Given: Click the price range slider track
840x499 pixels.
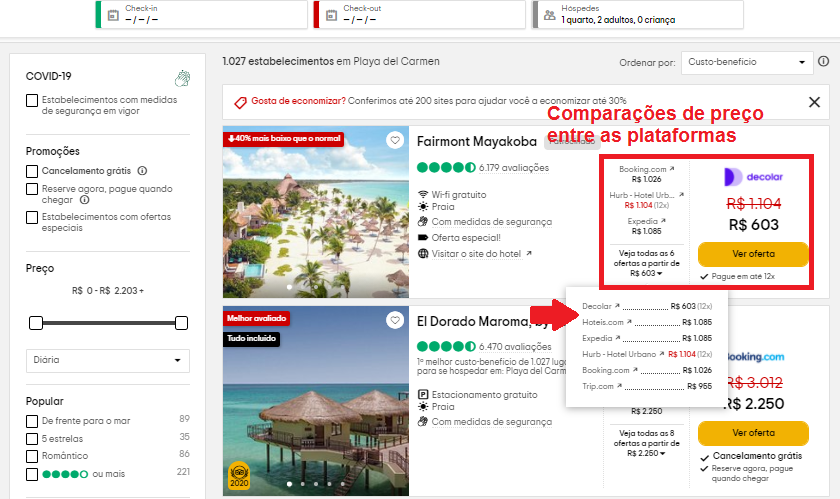Looking at the screenshot, I should pos(109,323).
